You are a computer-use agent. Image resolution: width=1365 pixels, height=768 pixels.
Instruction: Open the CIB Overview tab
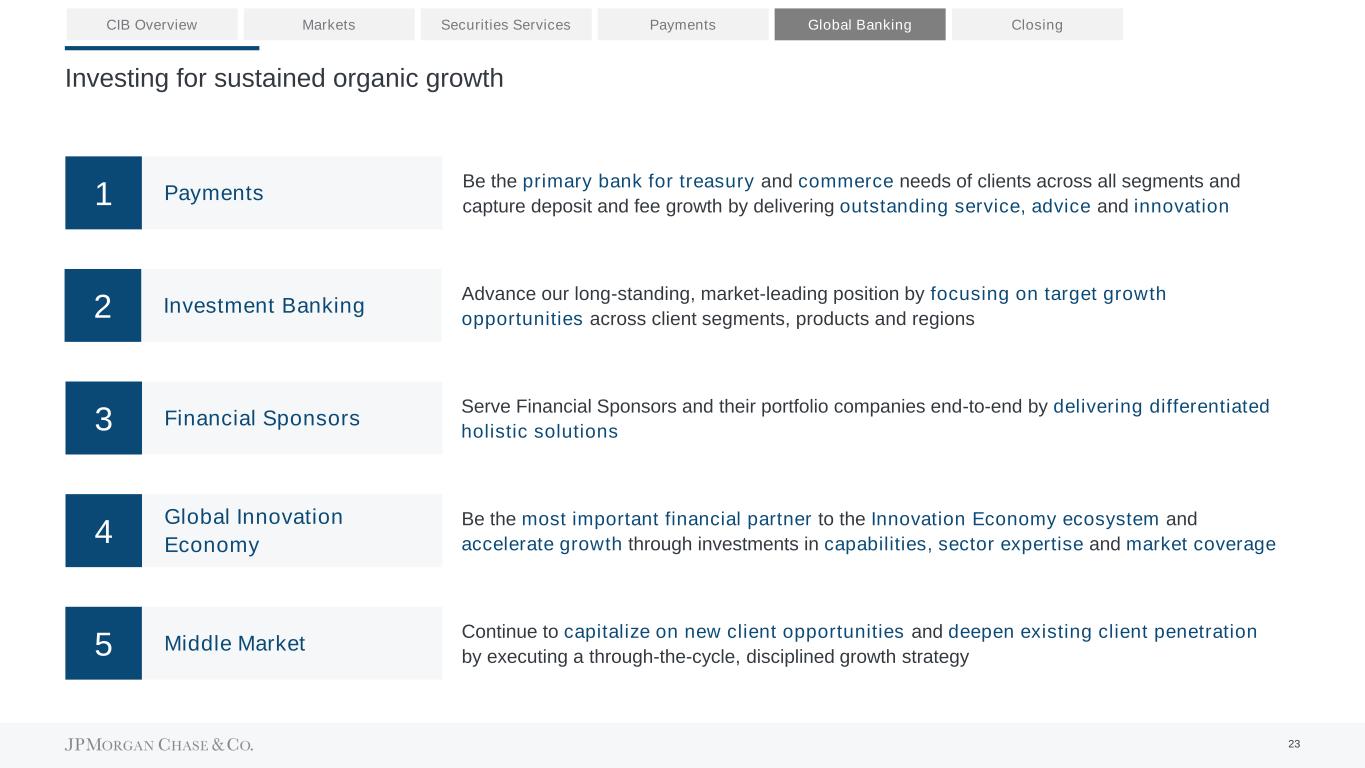(x=152, y=24)
